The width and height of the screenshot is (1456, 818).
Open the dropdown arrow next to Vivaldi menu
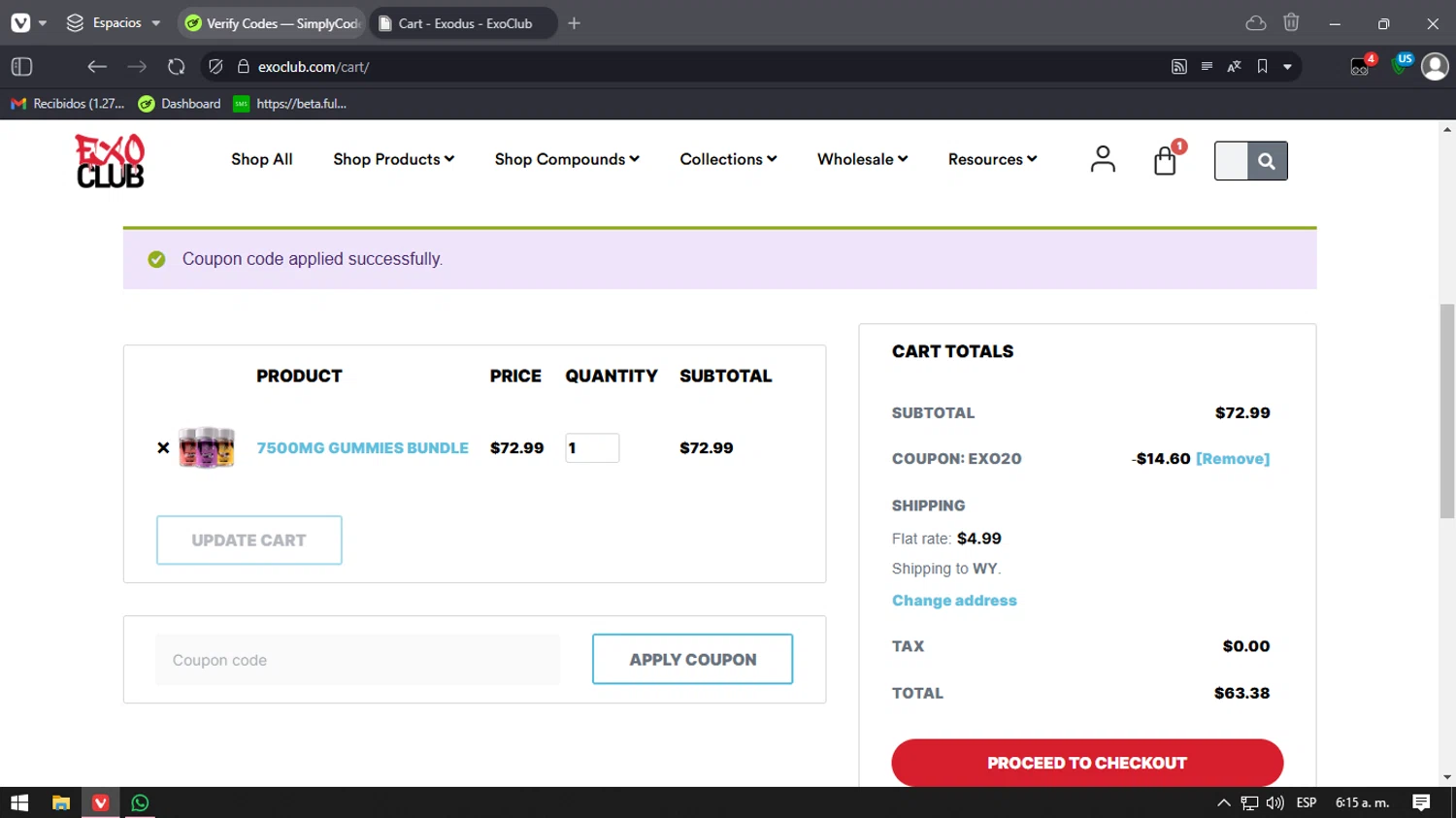[x=43, y=23]
